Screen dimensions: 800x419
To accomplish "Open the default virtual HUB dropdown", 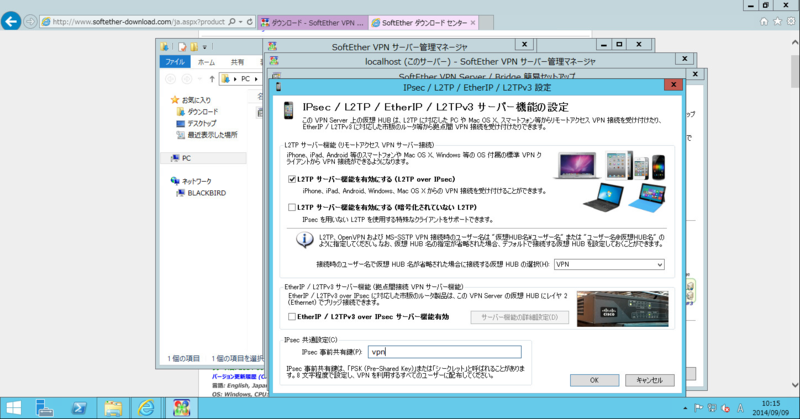I will click(609, 264).
